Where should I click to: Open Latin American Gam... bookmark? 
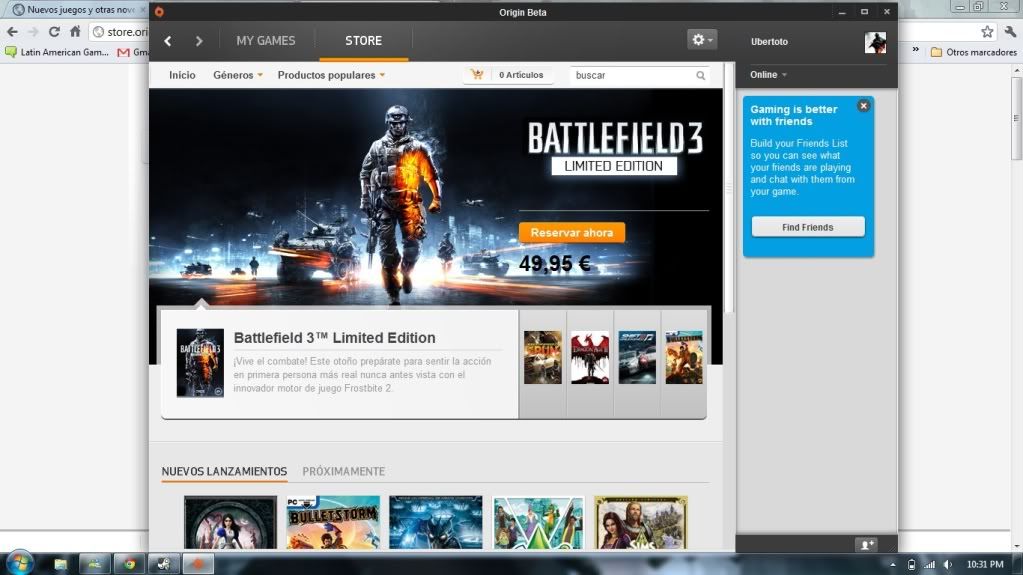(x=57, y=52)
